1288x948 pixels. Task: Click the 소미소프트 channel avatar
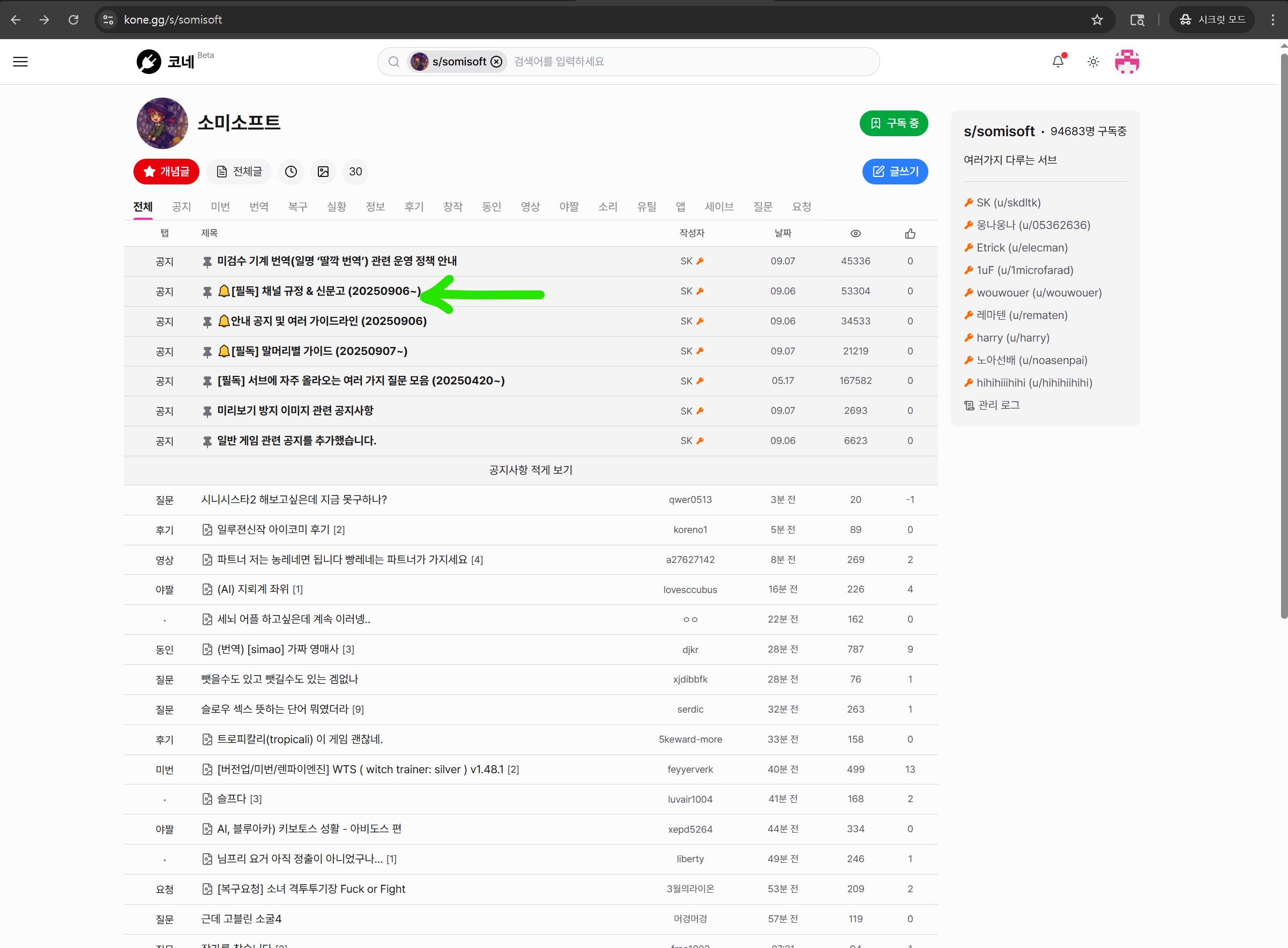tap(162, 123)
